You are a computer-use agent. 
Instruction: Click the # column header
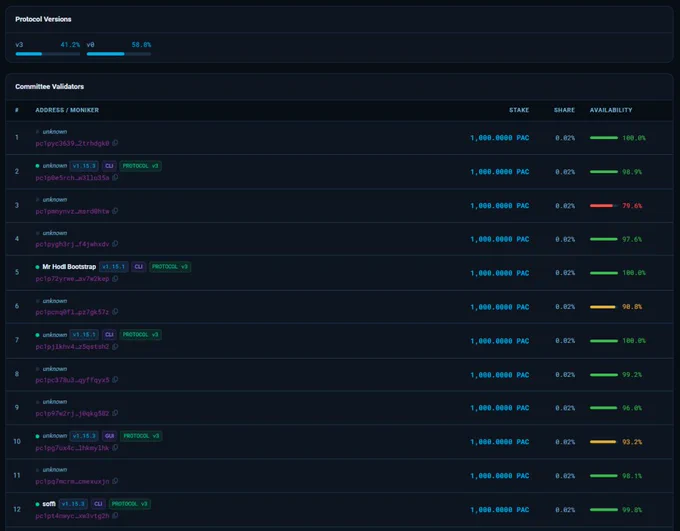coord(16,110)
